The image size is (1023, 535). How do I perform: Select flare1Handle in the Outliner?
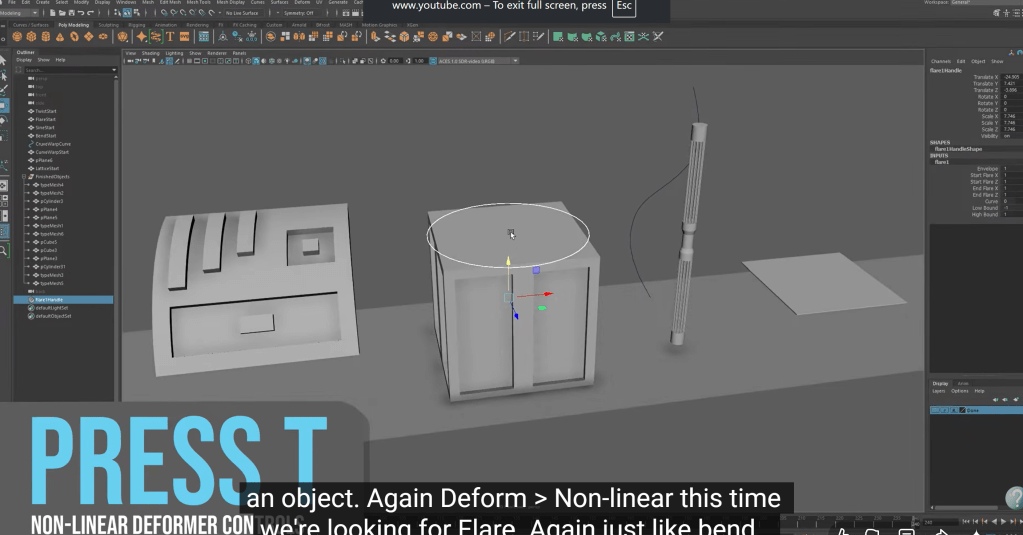63,299
